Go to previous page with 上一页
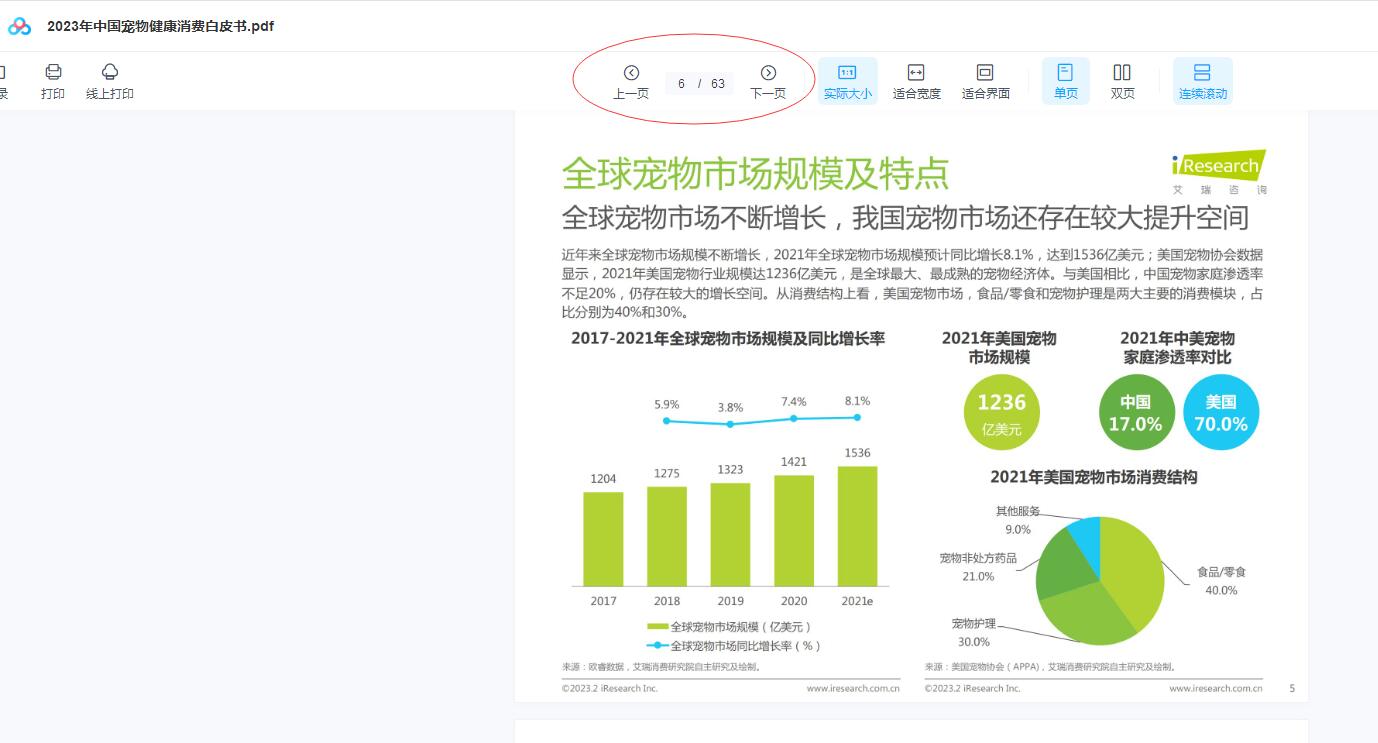The height and width of the screenshot is (743, 1378). click(x=631, y=80)
